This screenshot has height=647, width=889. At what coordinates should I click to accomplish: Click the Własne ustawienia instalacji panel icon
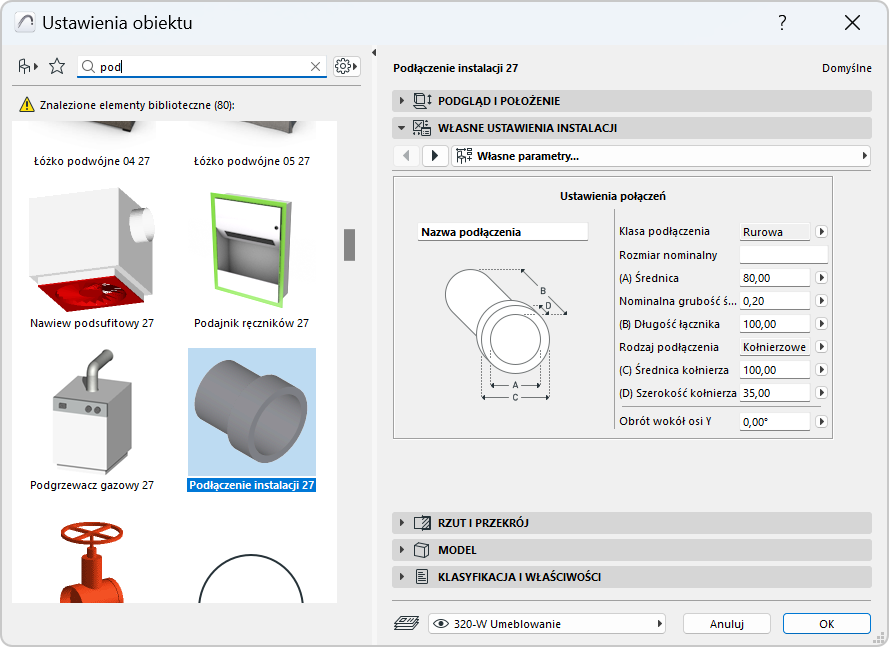point(421,128)
